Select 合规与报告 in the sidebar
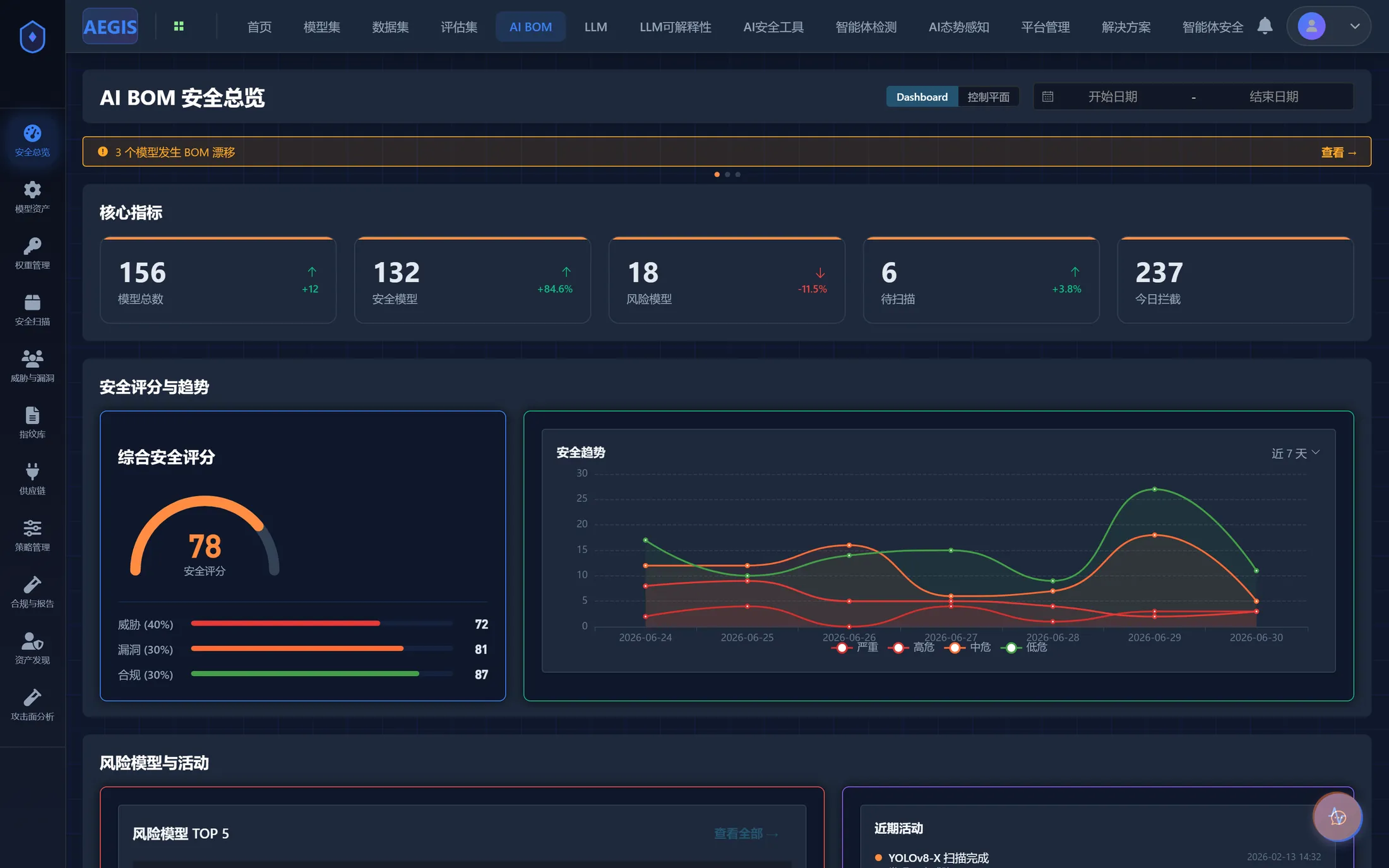 pyautogui.click(x=32, y=592)
